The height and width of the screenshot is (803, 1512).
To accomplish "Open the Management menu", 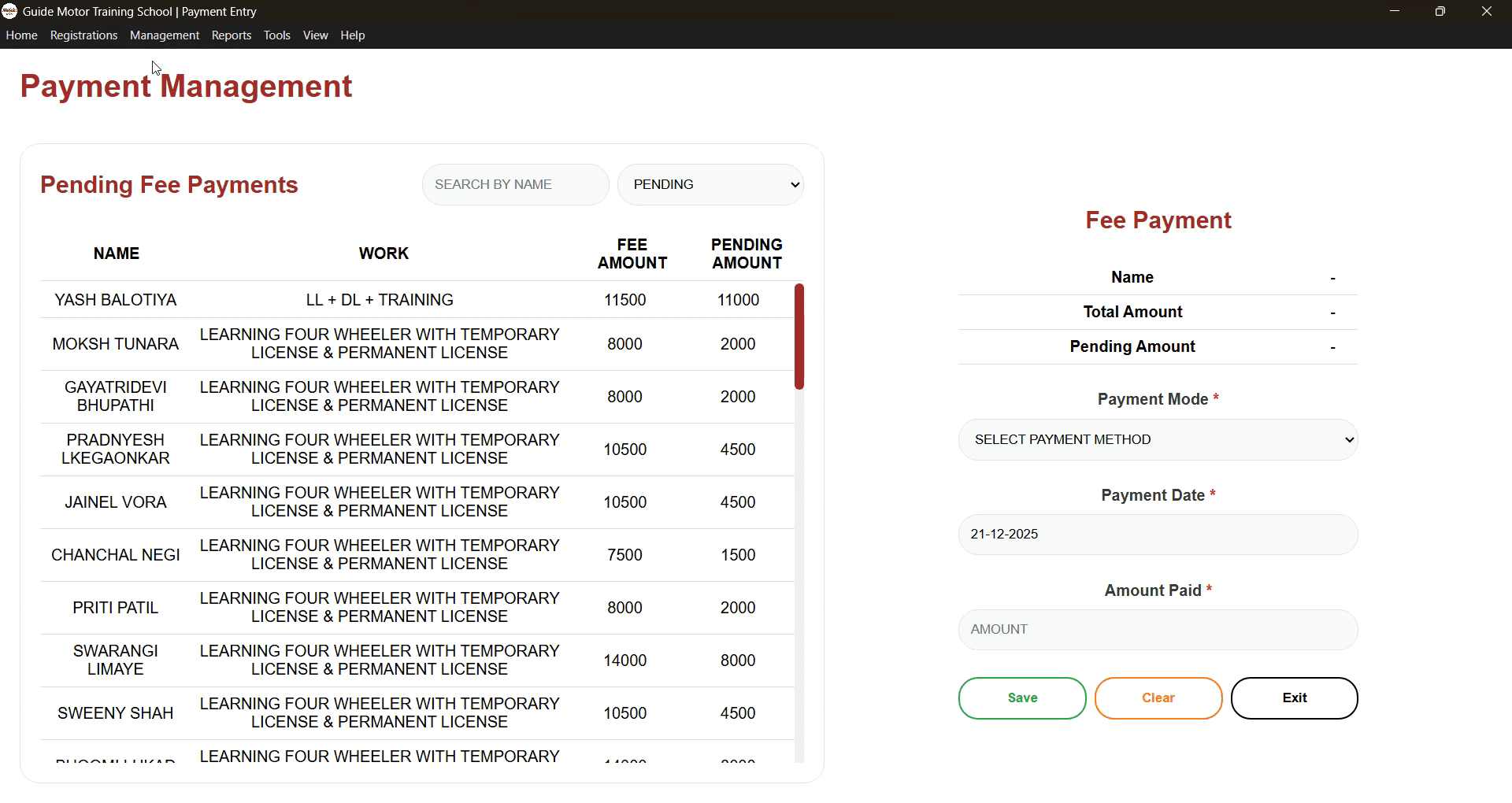I will 164,35.
